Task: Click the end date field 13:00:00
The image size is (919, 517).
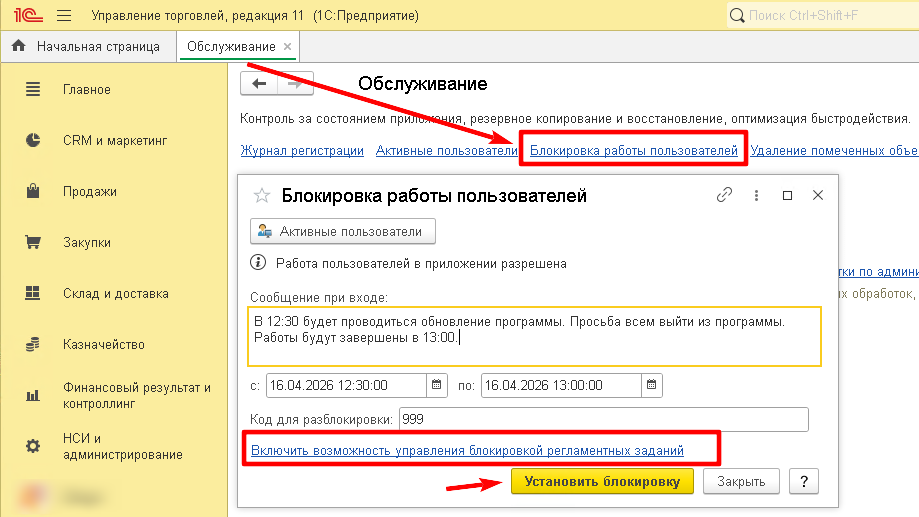Action: [x=561, y=386]
